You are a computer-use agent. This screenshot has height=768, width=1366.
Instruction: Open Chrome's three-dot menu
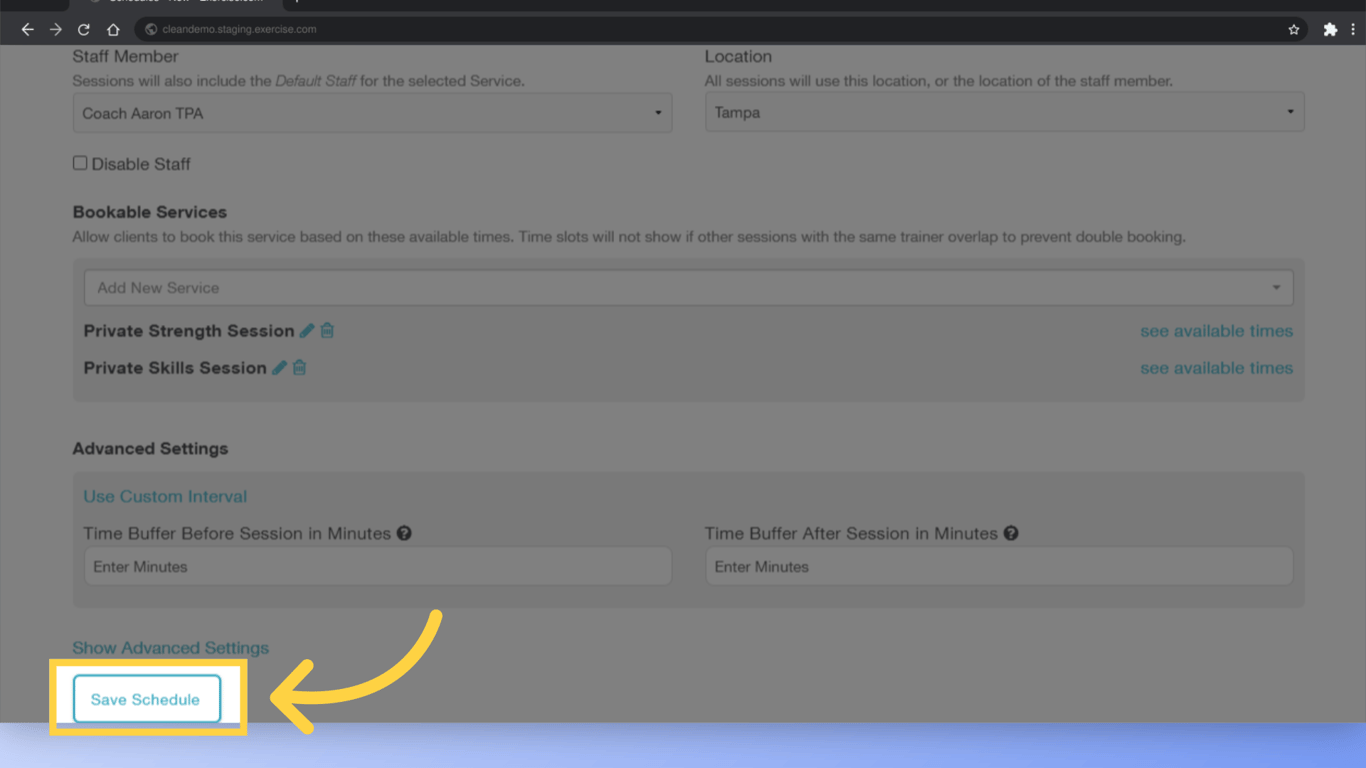coord(1354,29)
